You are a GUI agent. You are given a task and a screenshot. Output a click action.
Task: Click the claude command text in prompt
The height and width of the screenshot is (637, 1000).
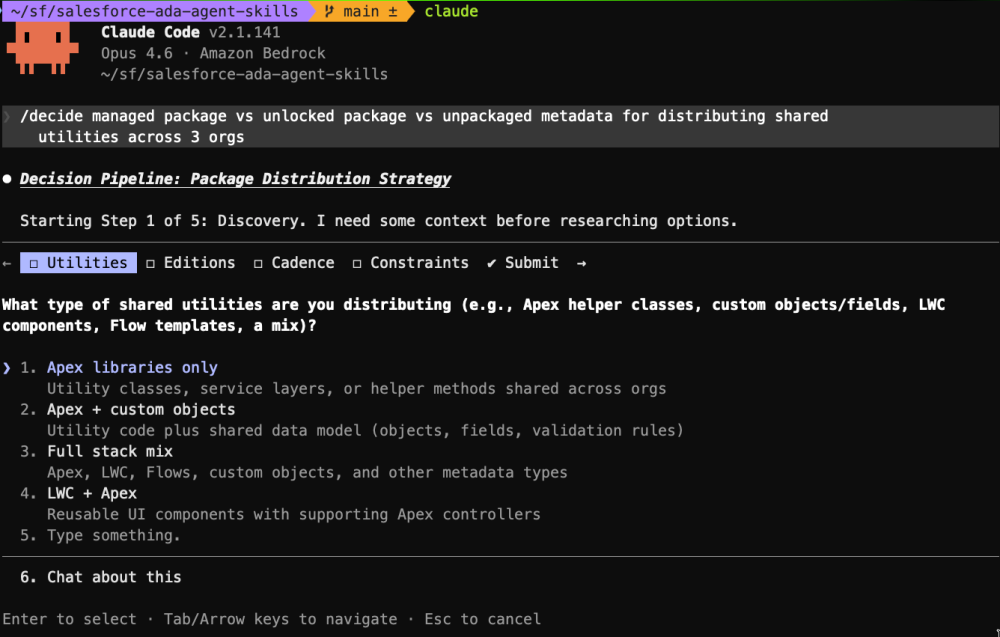(452, 11)
